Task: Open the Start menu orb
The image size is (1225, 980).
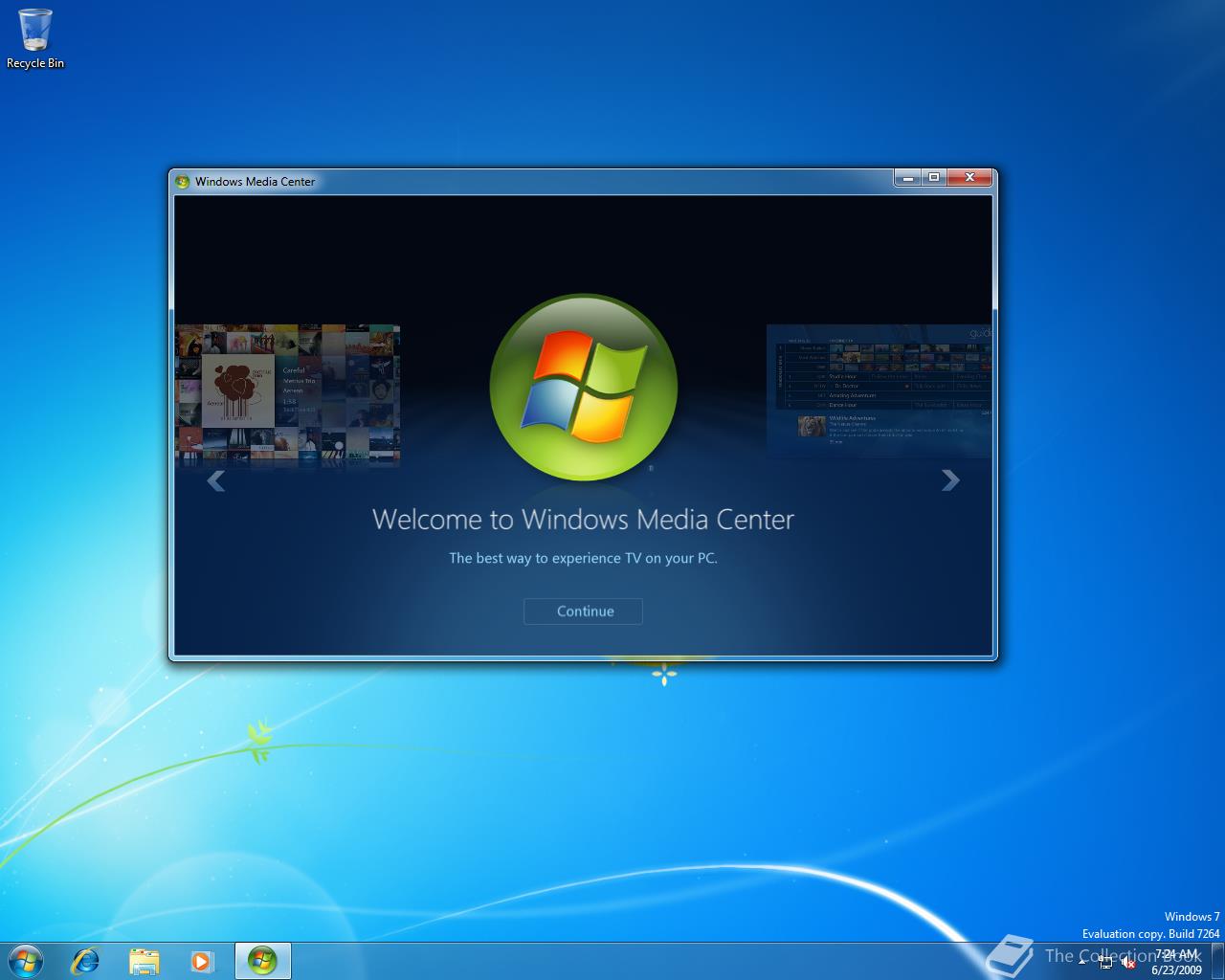Action: [x=26, y=961]
